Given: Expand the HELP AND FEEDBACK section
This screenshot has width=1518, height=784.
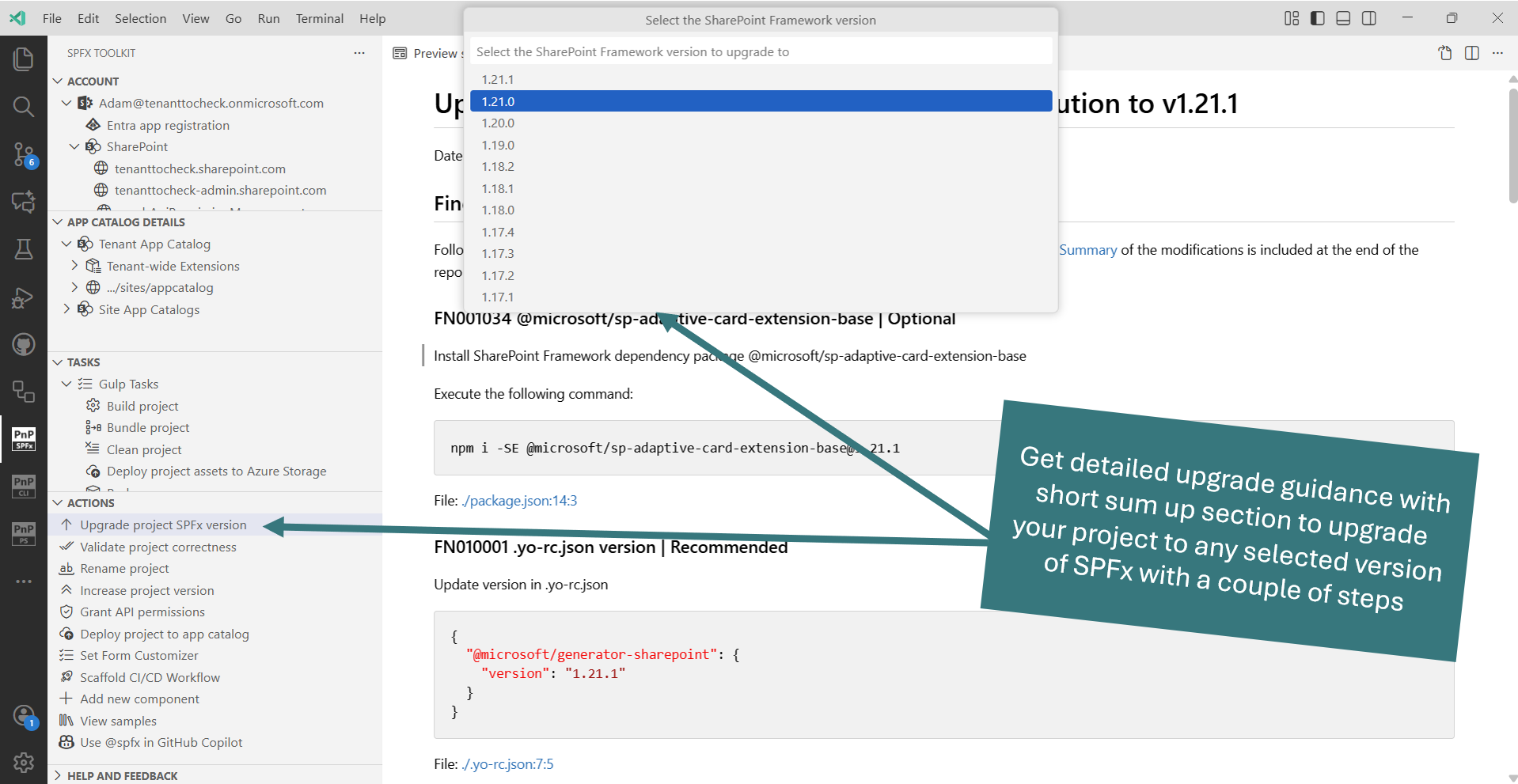Looking at the screenshot, I should [58, 776].
